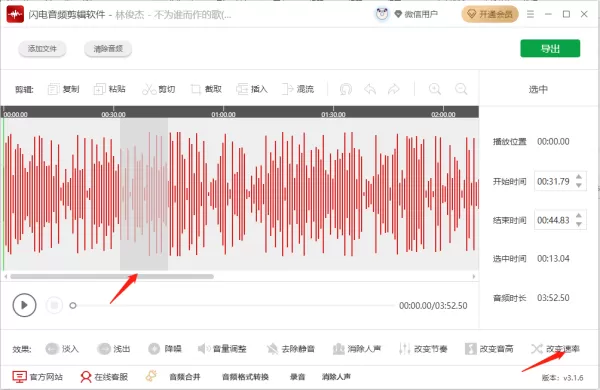
Task: Open the Recording (录音) tool
Action: [297, 377]
